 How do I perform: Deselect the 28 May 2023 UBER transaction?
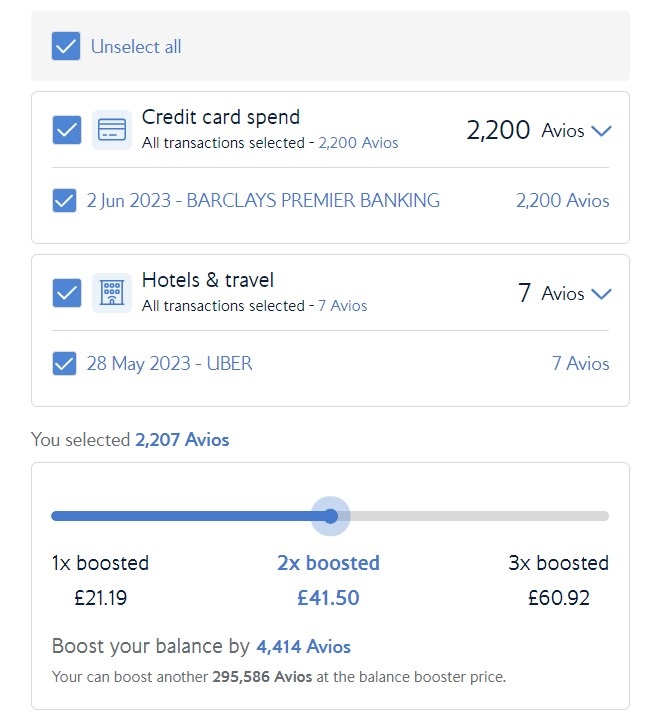click(64, 364)
